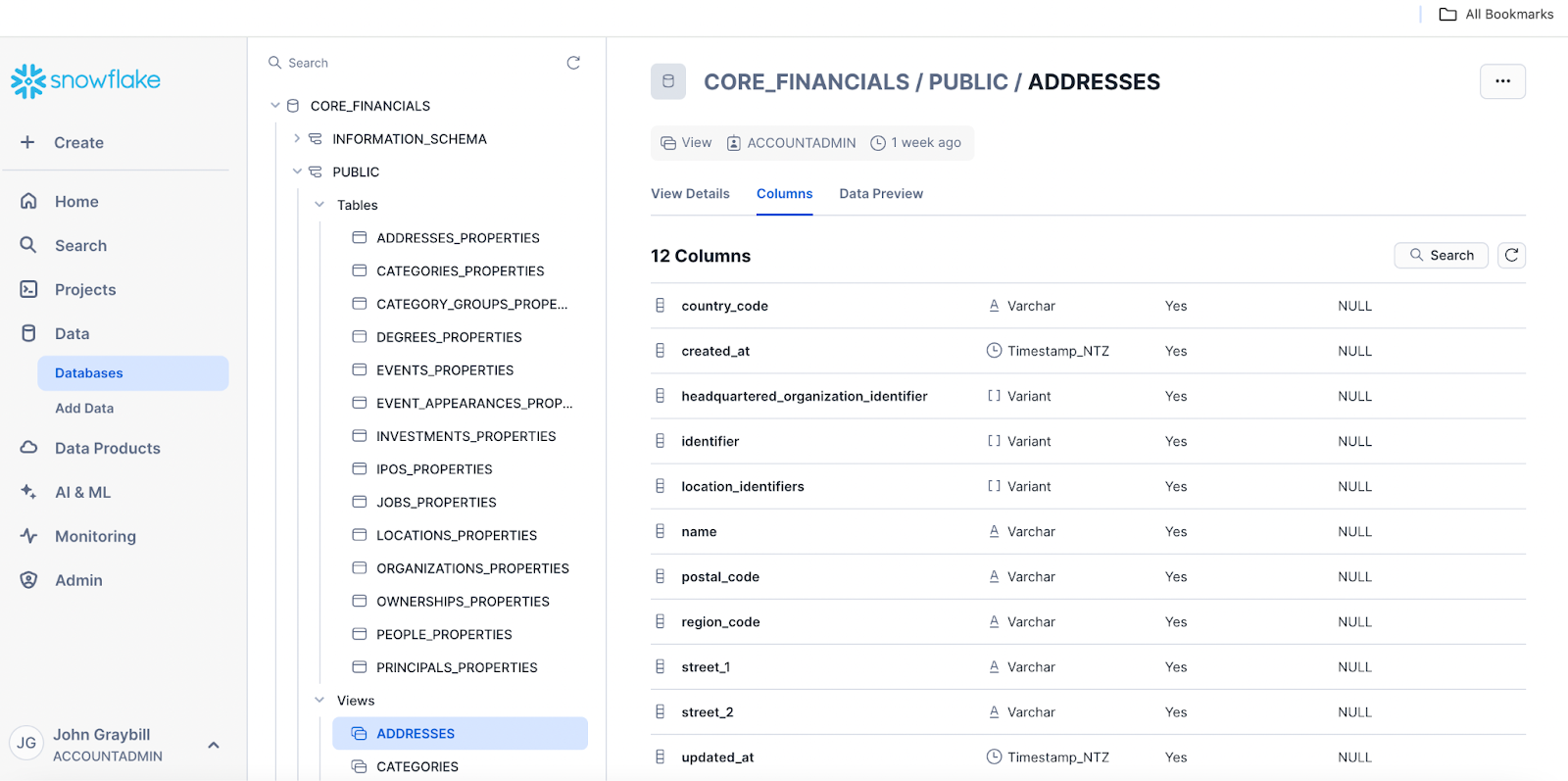Viewport: 1568px width, 781px height.
Task: Collapse the Tables folder
Action: click(319, 205)
